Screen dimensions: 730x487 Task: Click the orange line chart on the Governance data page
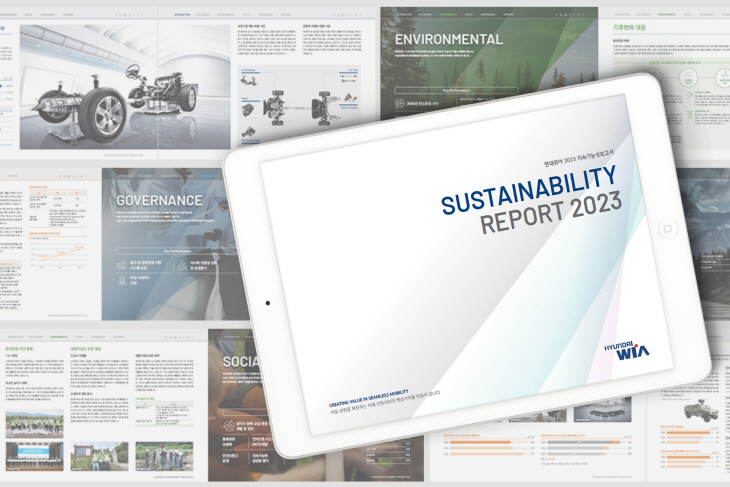point(58,253)
